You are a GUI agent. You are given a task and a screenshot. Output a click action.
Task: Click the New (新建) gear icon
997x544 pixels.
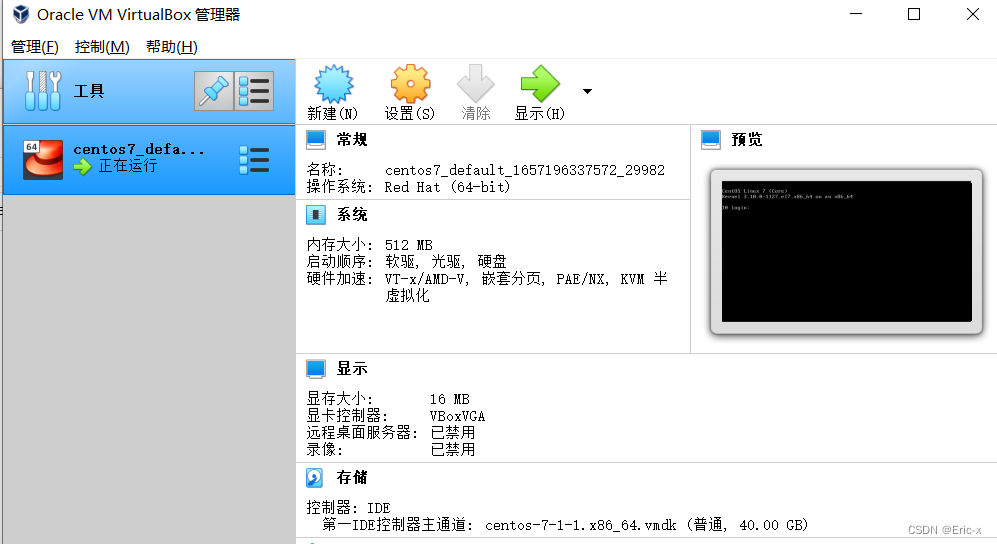tap(333, 83)
